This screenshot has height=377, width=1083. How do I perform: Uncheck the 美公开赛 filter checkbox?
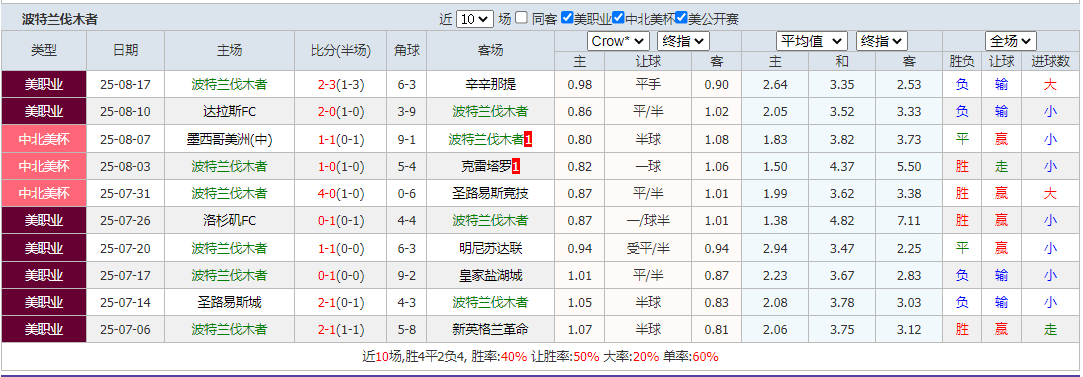[682, 18]
